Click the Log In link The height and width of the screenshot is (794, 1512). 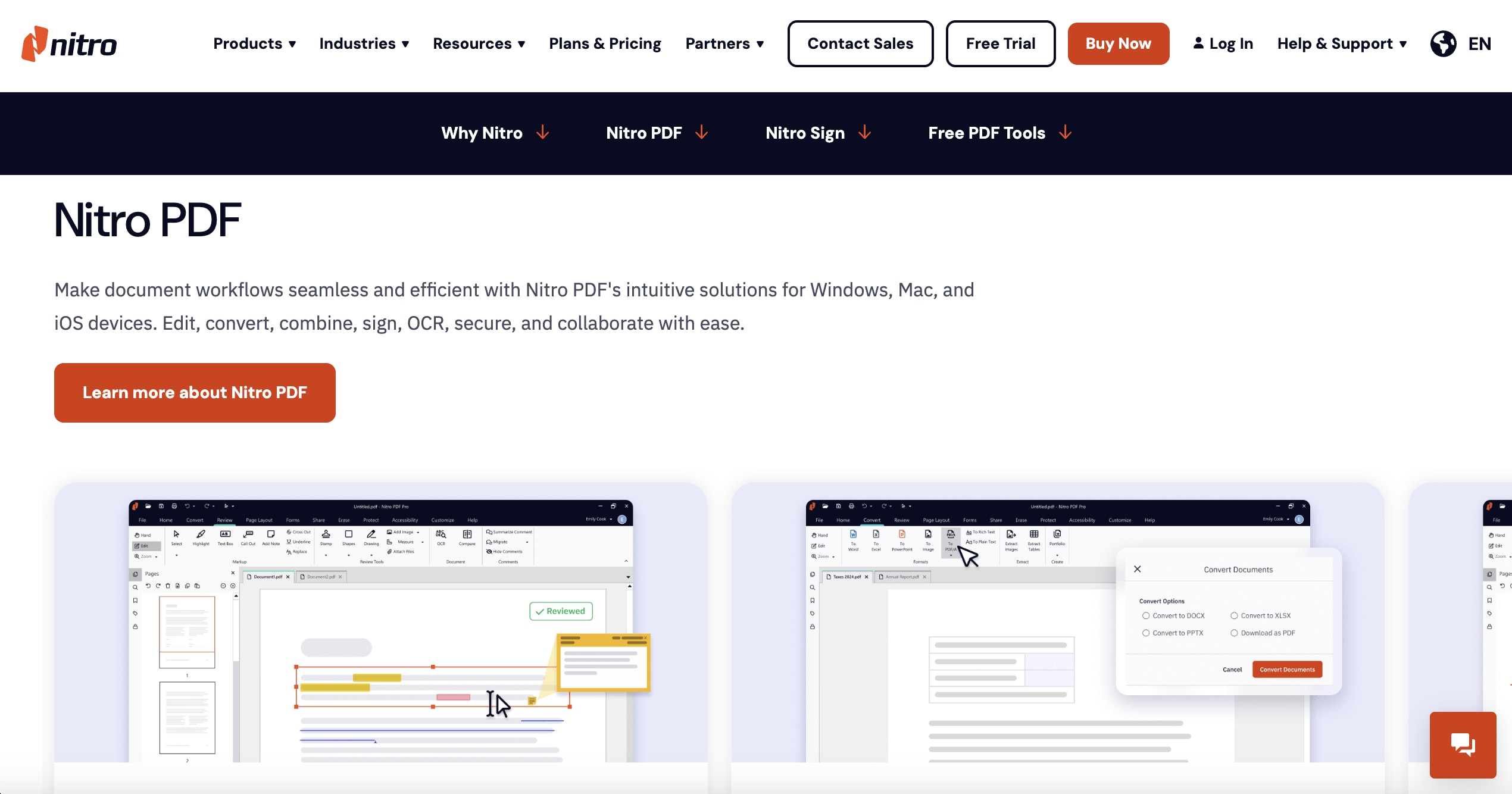click(x=1223, y=43)
